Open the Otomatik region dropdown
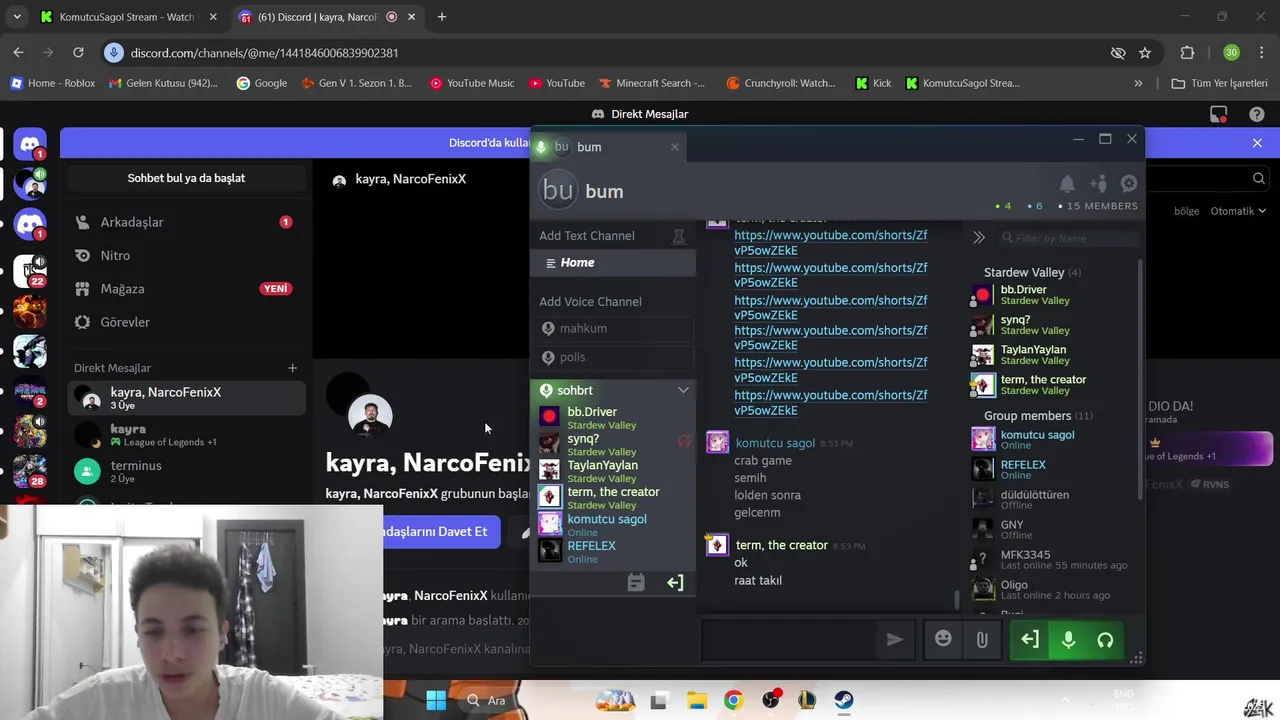This screenshot has height=720, width=1280. [x=1238, y=211]
